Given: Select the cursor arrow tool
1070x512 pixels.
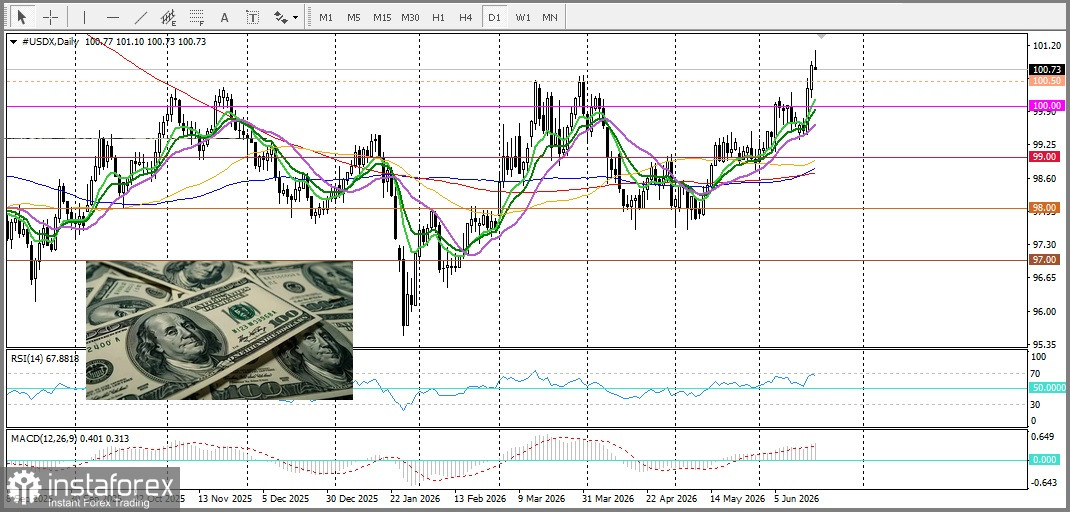Looking at the screenshot, I should point(23,16).
